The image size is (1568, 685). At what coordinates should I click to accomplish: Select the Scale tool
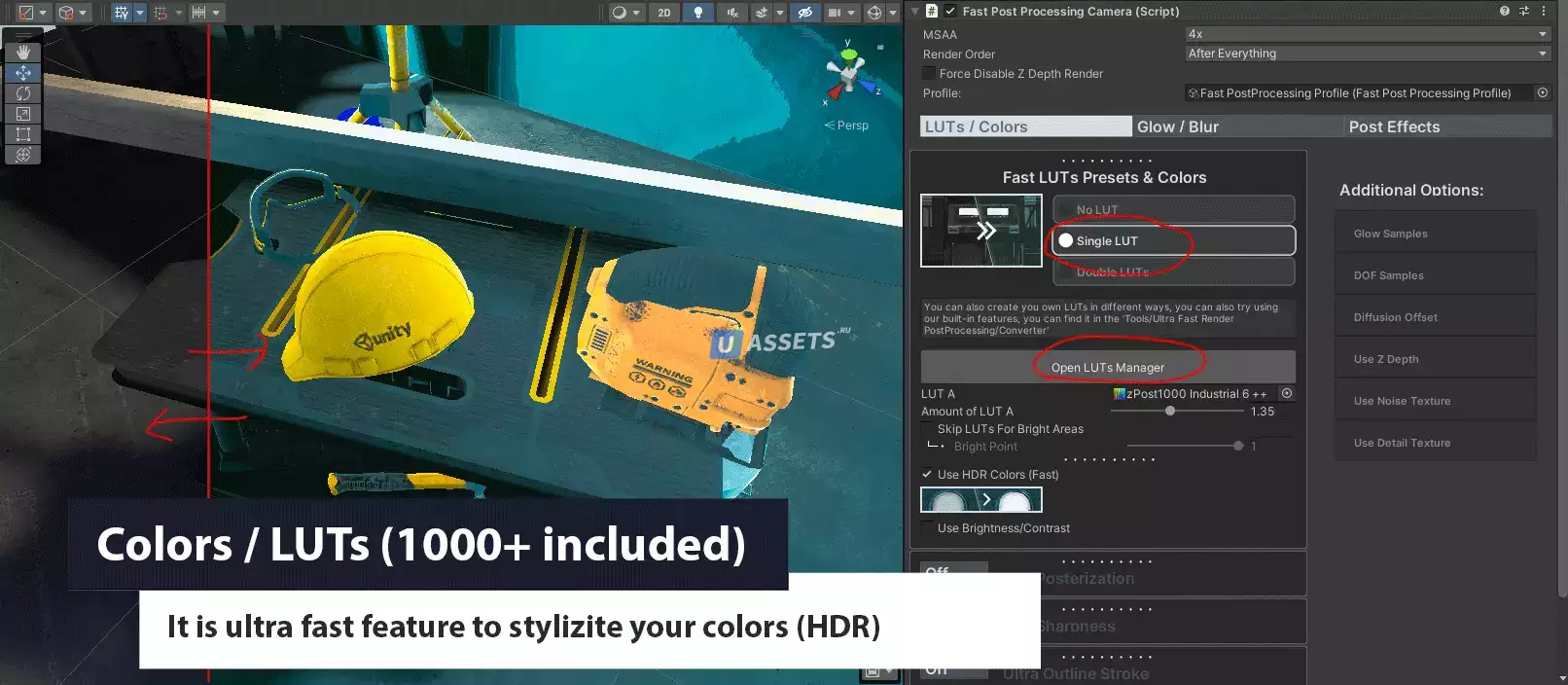pos(23,114)
